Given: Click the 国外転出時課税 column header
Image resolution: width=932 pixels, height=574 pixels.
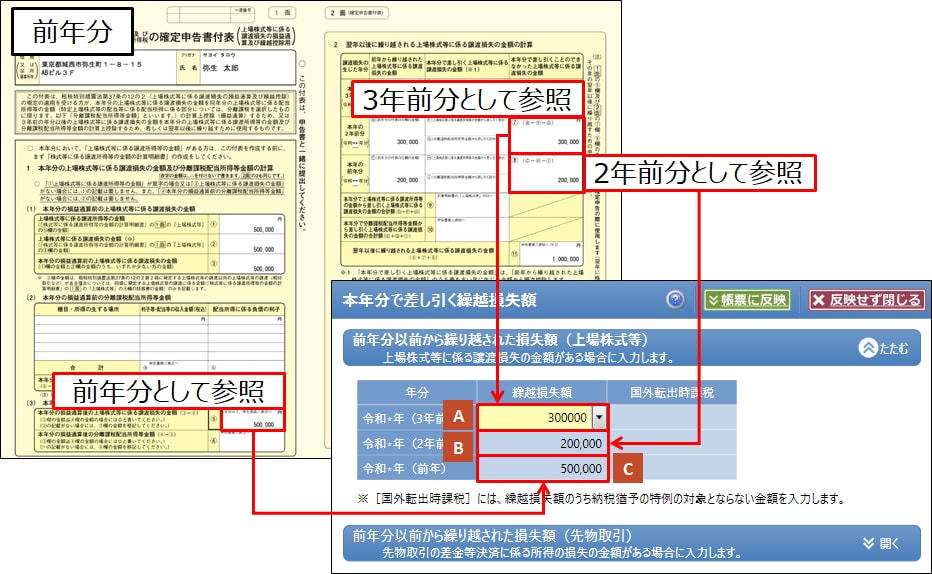Looking at the screenshot, I should (x=672, y=392).
